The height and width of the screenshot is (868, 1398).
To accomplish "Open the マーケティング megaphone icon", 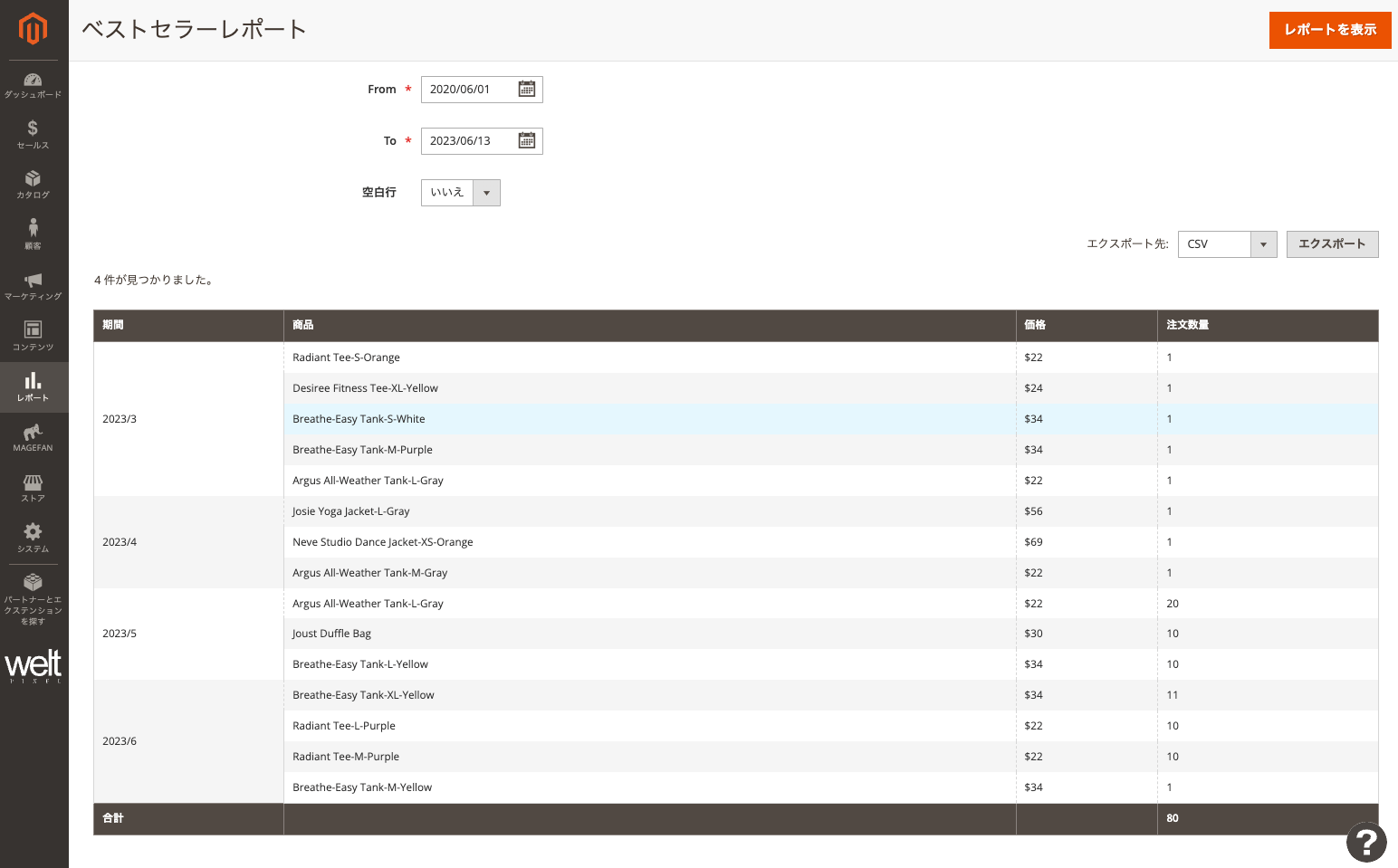I will click(33, 281).
